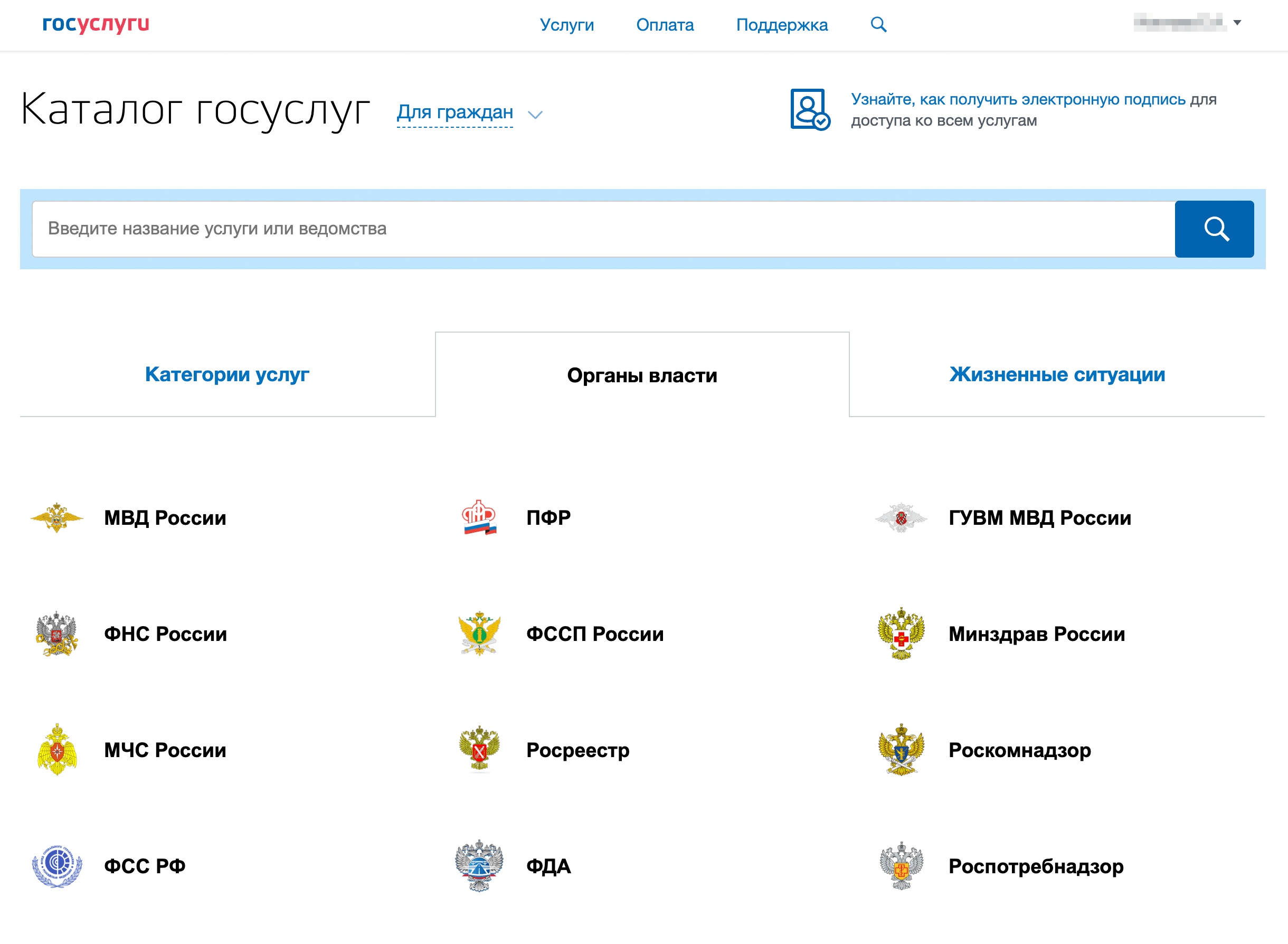The width and height of the screenshot is (1288, 944).
Task: Click the ФСС РФ emblem
Action: [x=56, y=866]
